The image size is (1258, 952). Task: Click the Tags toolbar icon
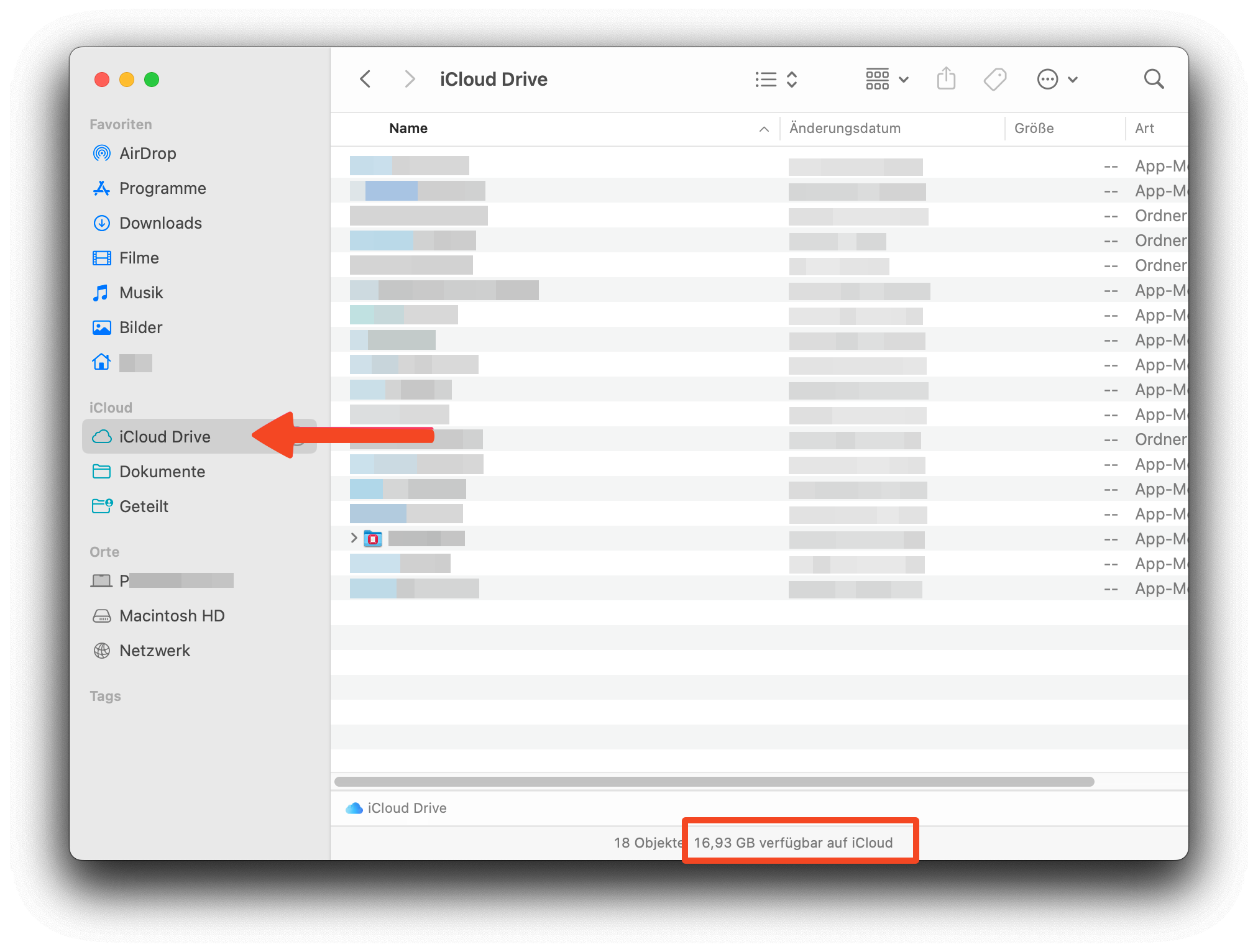click(x=994, y=80)
